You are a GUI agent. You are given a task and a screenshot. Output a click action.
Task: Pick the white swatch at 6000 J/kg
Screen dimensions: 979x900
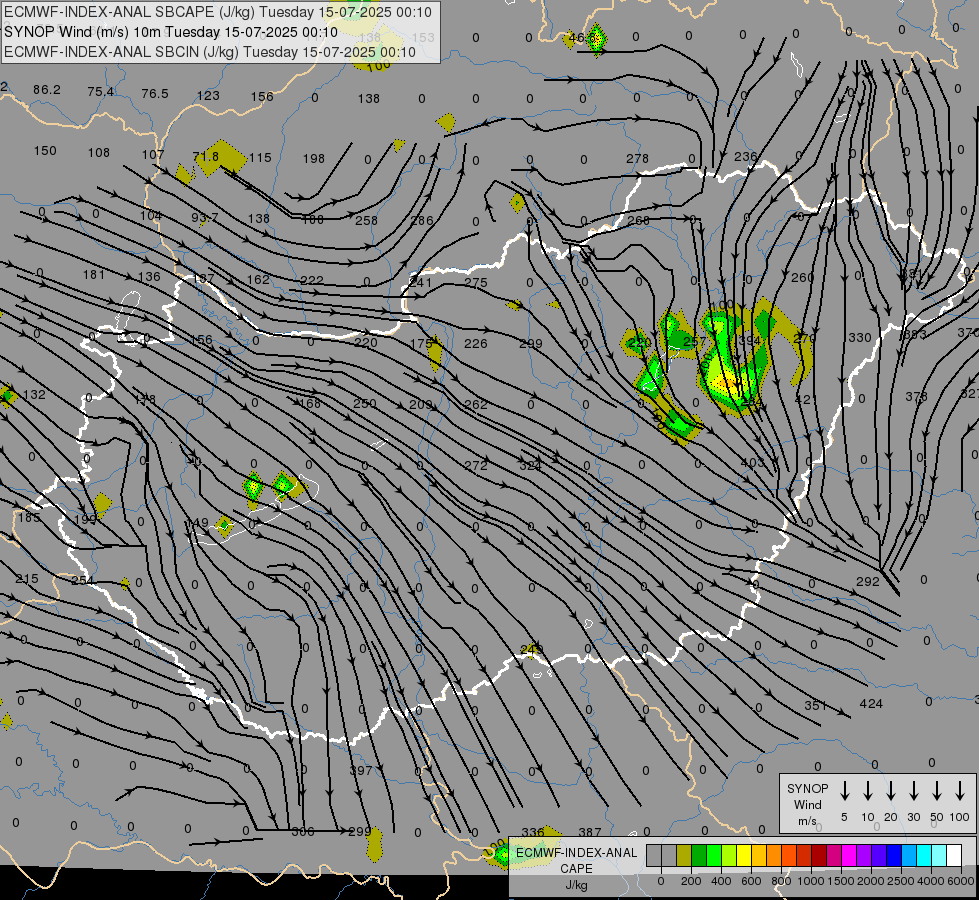click(953, 856)
